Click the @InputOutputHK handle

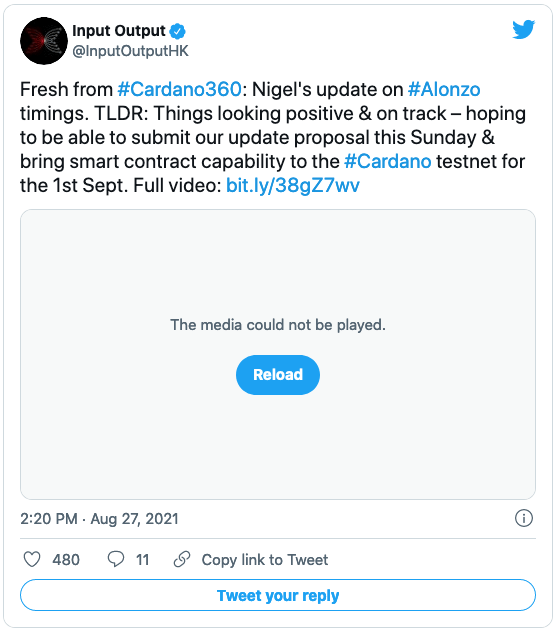point(130,51)
